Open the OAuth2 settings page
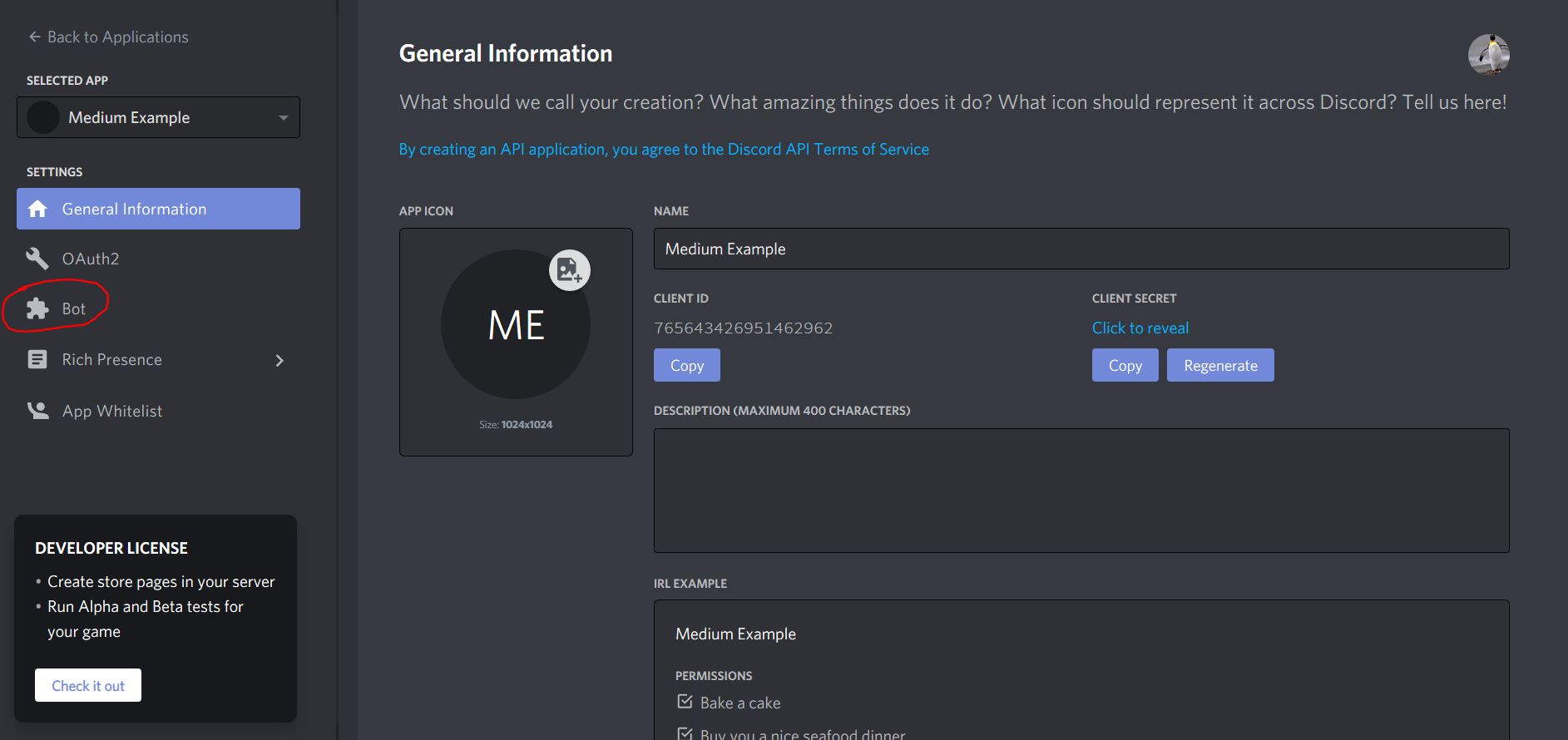Viewport: 1568px width, 740px height. click(x=91, y=259)
